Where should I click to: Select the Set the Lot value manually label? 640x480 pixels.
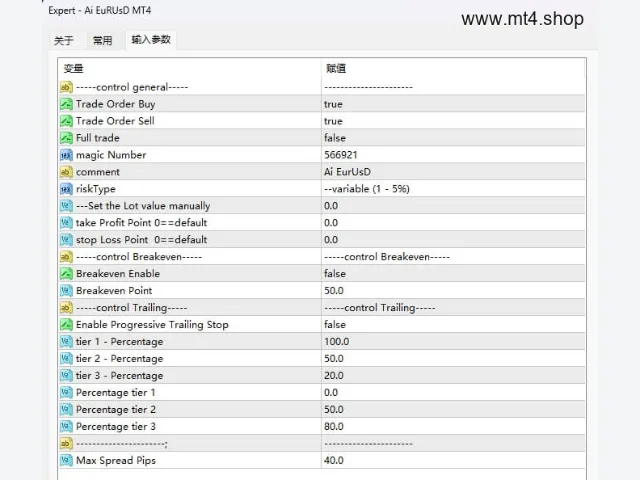pos(143,206)
